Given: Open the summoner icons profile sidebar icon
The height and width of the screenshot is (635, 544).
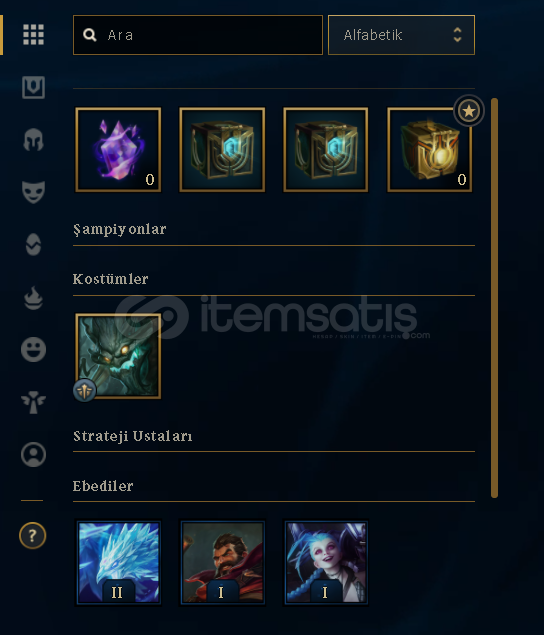Looking at the screenshot, I should pos(33,454).
